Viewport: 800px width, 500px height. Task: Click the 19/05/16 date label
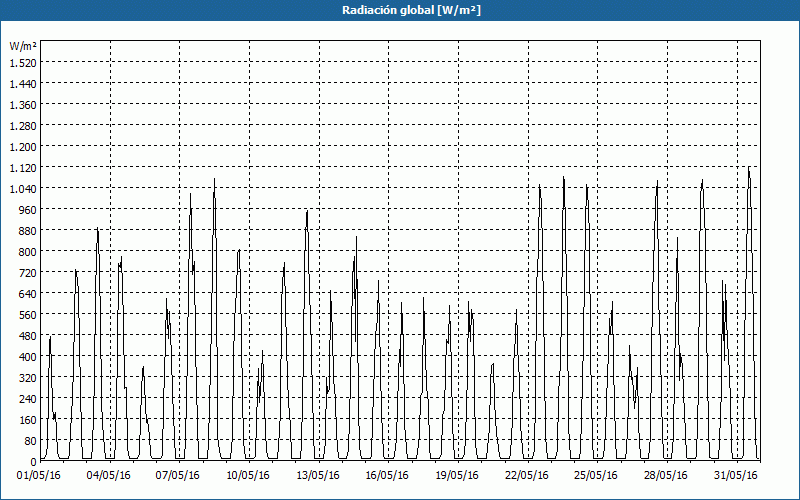(x=457, y=475)
